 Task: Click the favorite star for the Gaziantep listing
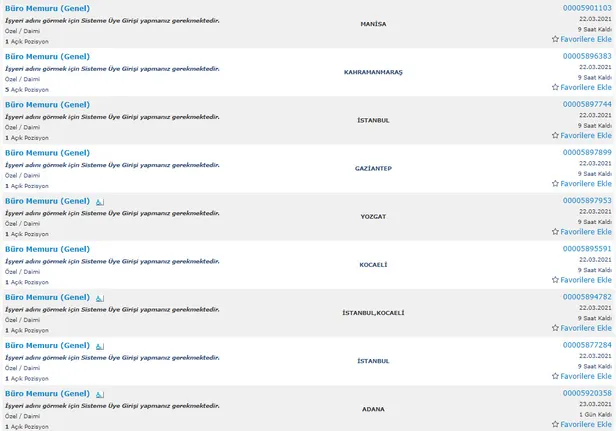[555, 183]
